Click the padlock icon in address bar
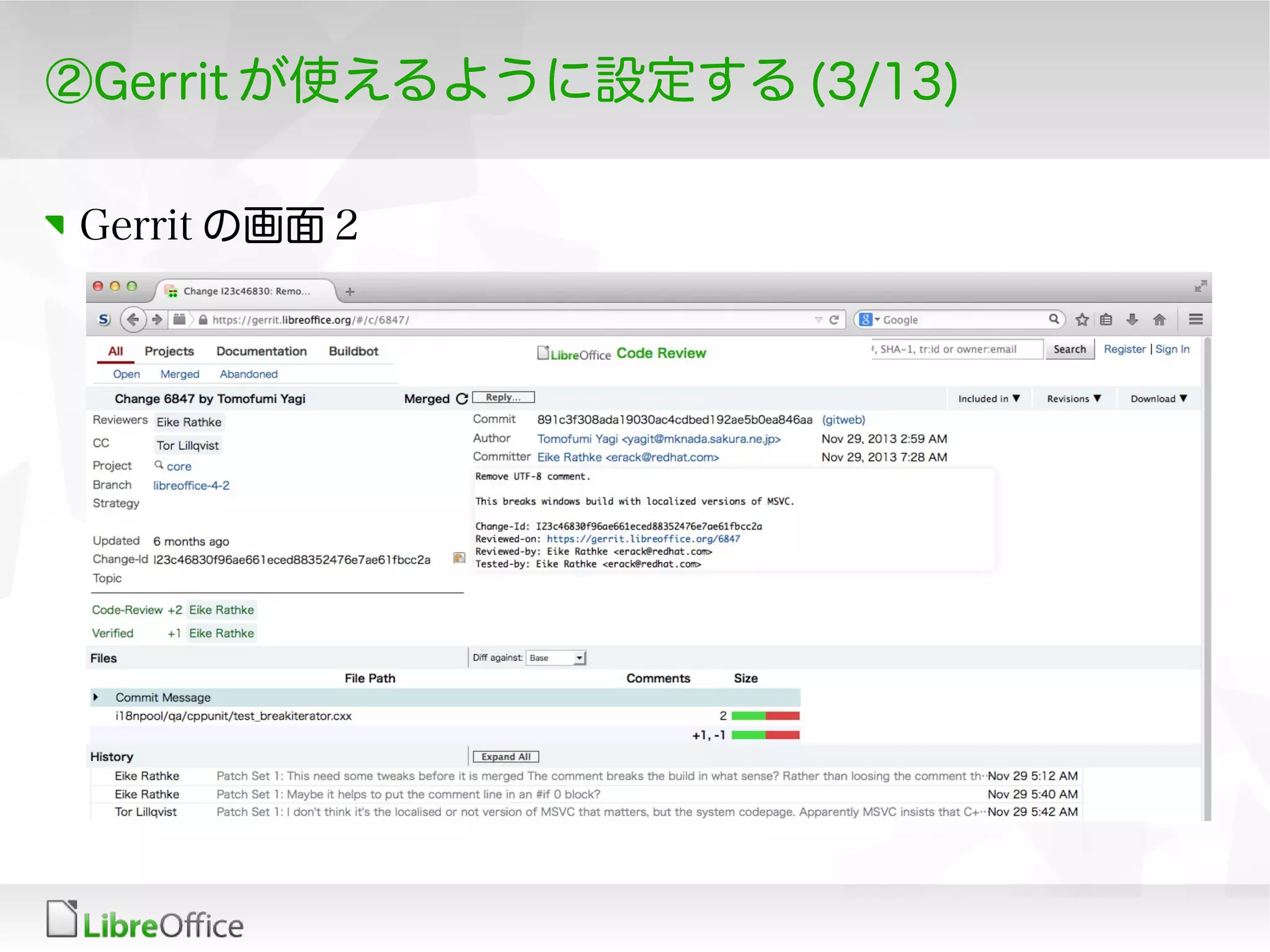1270x952 pixels. coord(203,320)
